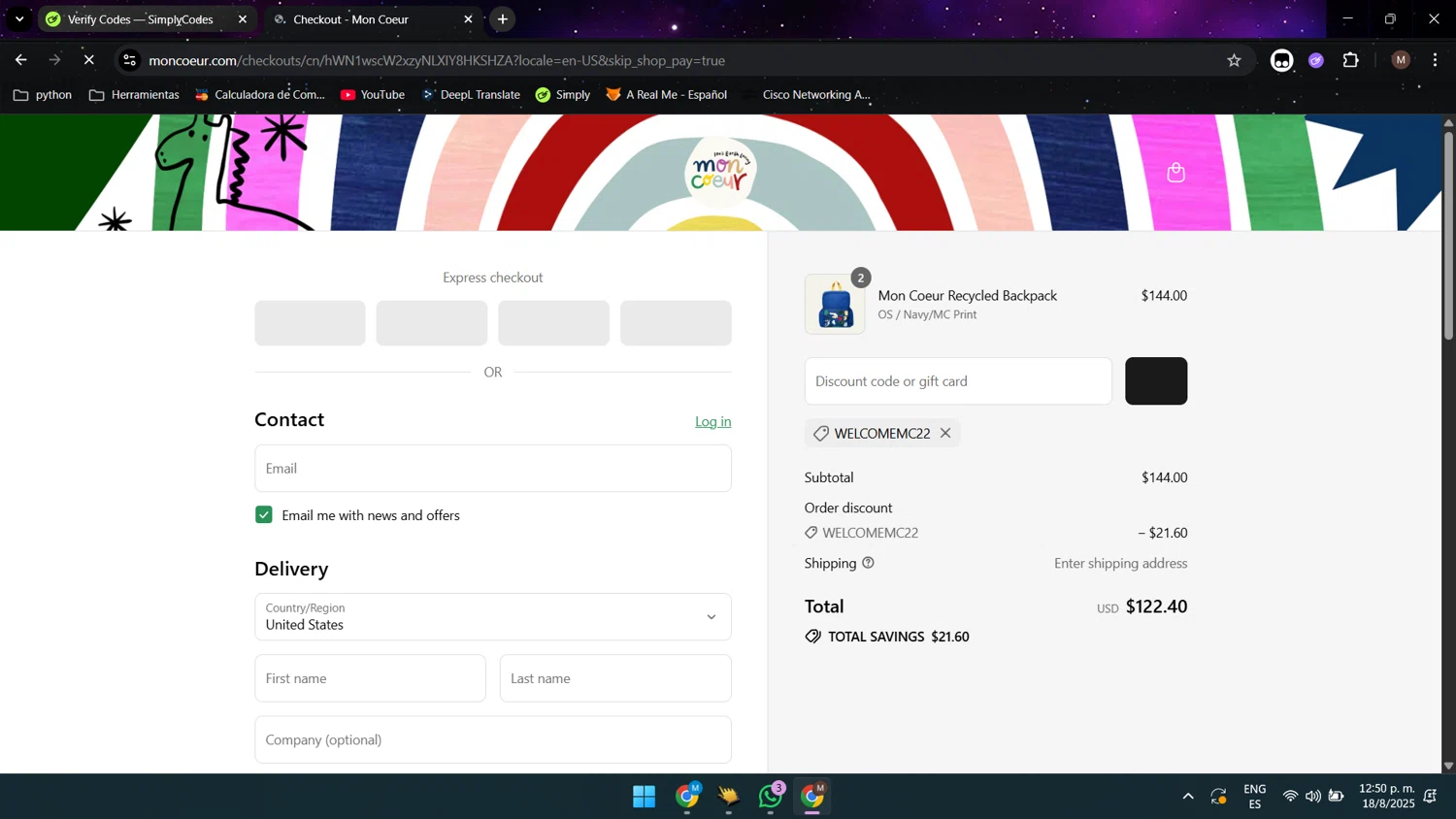Go back to the previous page
This screenshot has height=819, width=1456.
pyautogui.click(x=21, y=60)
